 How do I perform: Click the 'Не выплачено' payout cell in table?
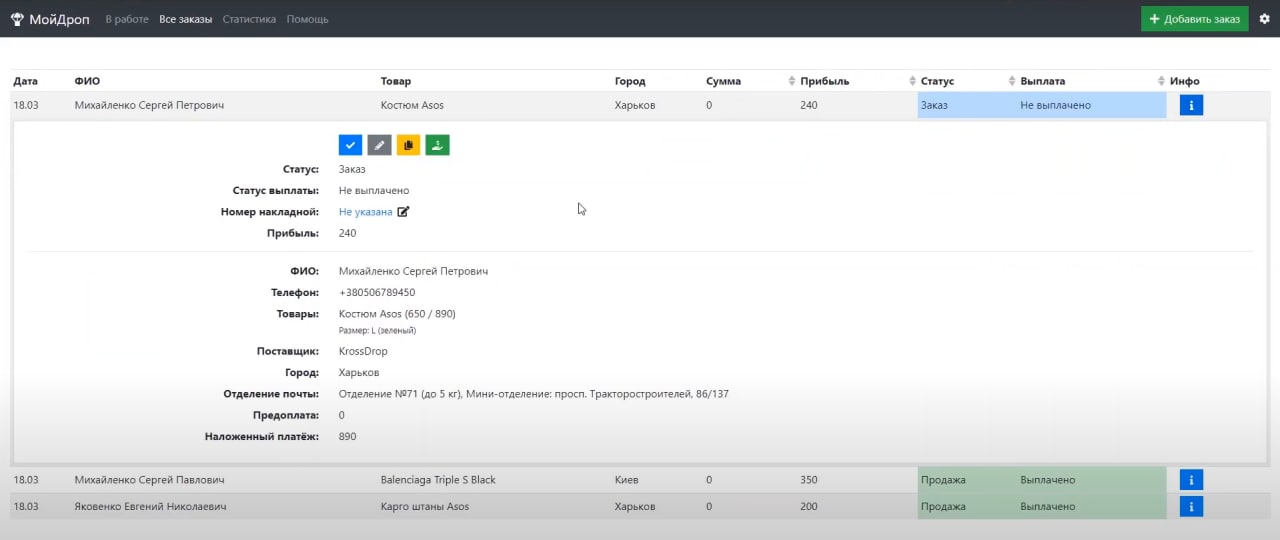click(1090, 105)
